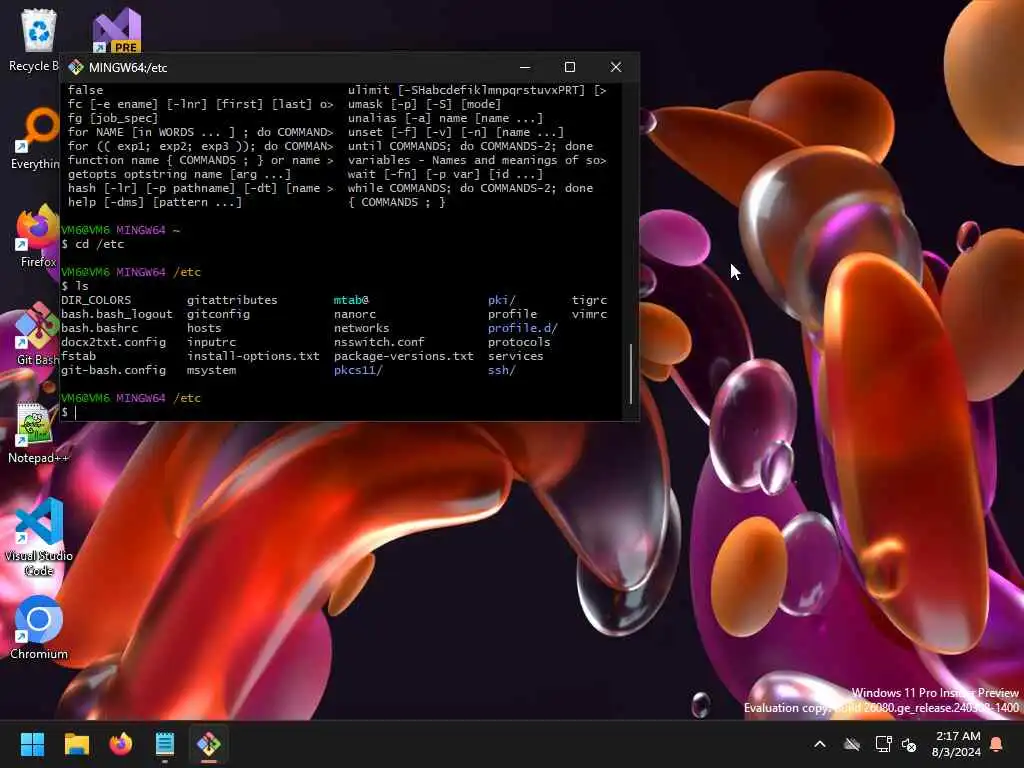Click the install-options.txt entry

click(x=253, y=356)
